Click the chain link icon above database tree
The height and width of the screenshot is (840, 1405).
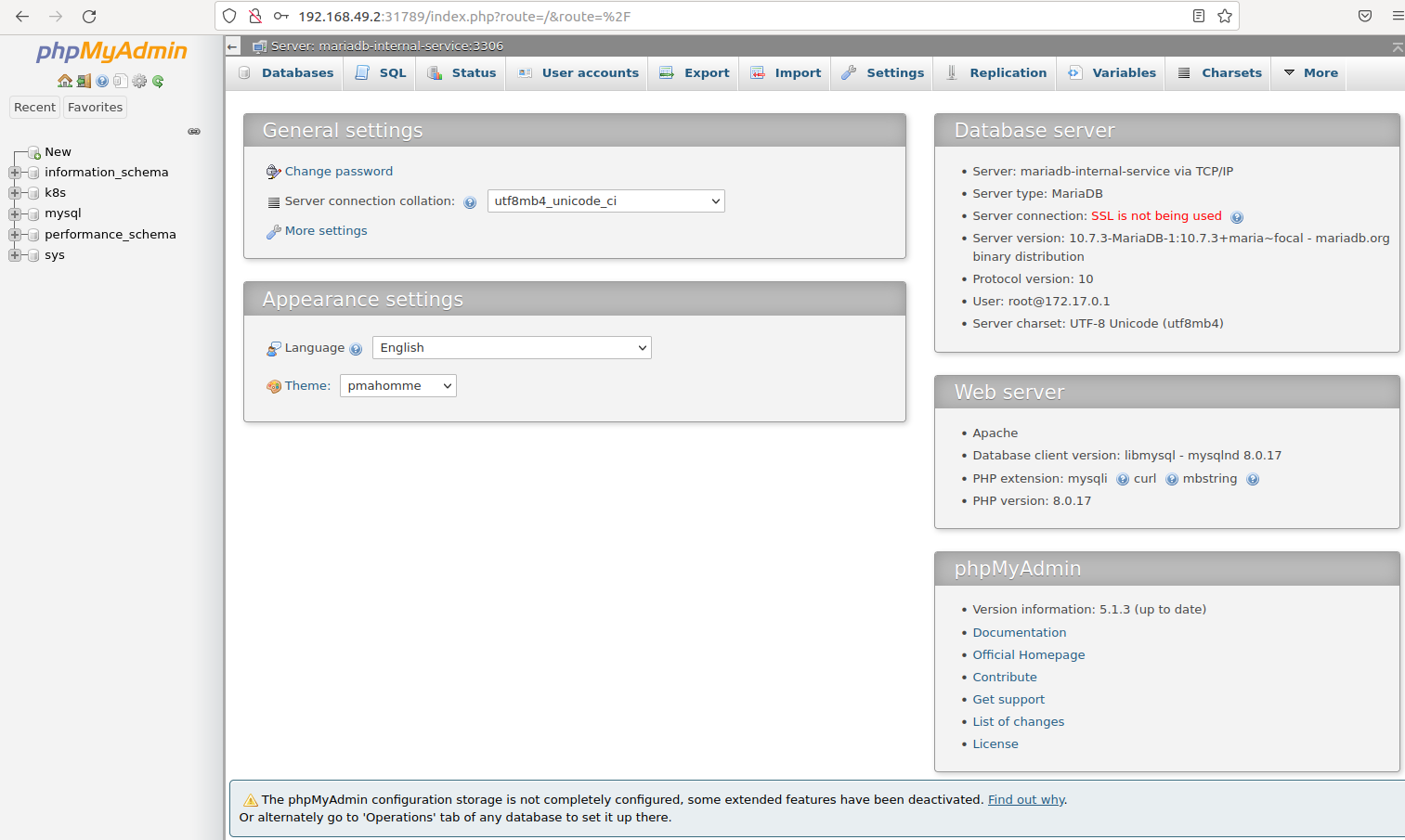pyautogui.click(x=194, y=131)
